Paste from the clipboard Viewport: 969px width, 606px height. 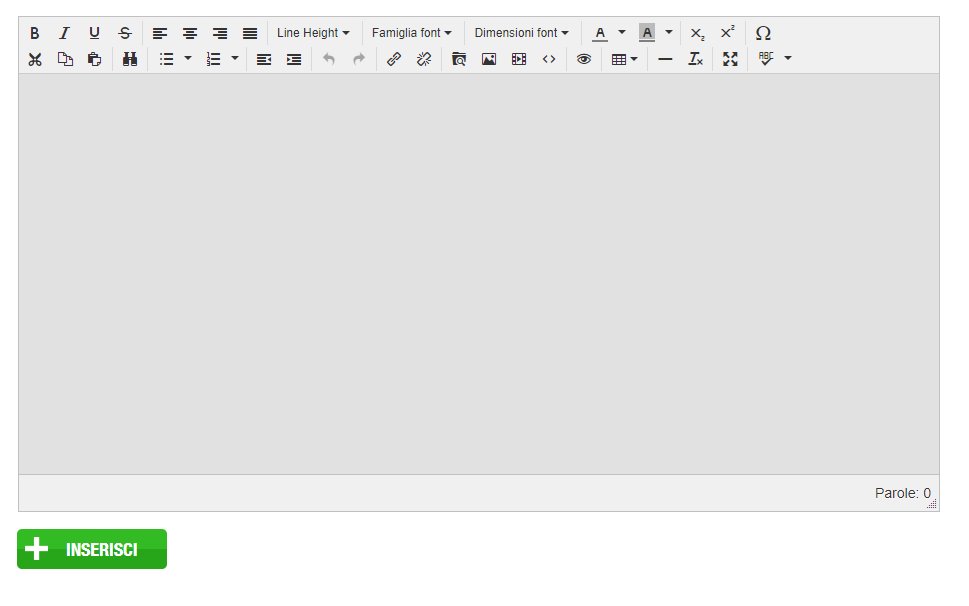95,59
